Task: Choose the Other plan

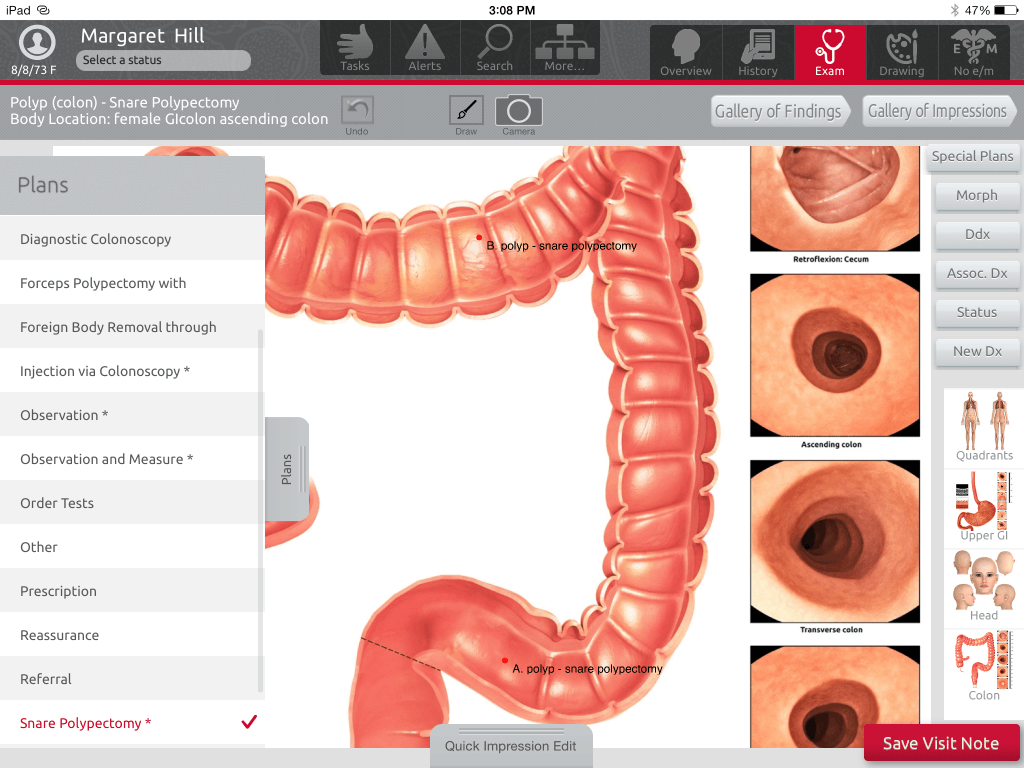Action: [x=133, y=547]
